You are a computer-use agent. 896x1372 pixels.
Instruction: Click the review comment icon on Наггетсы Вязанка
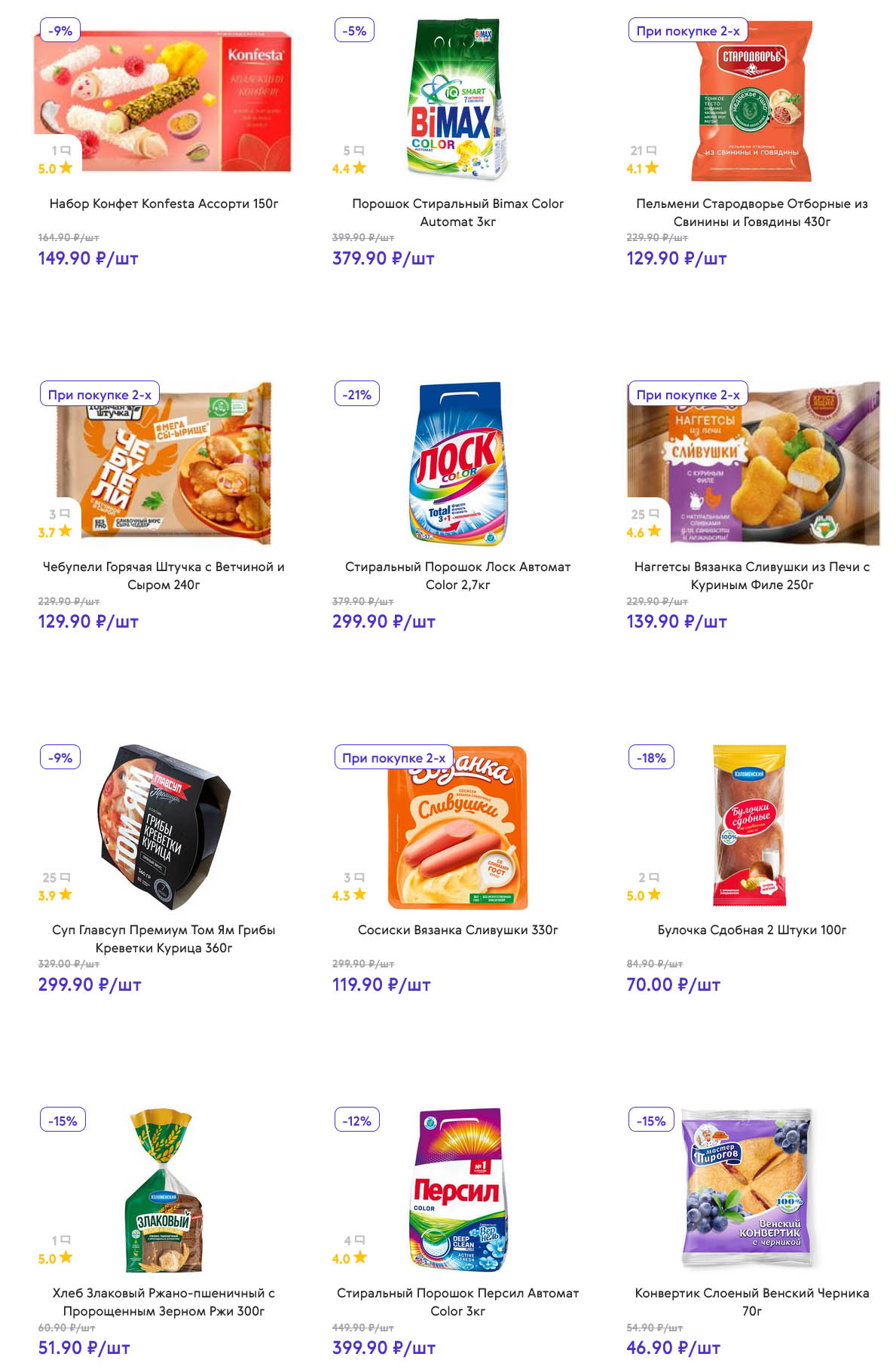coord(653,514)
